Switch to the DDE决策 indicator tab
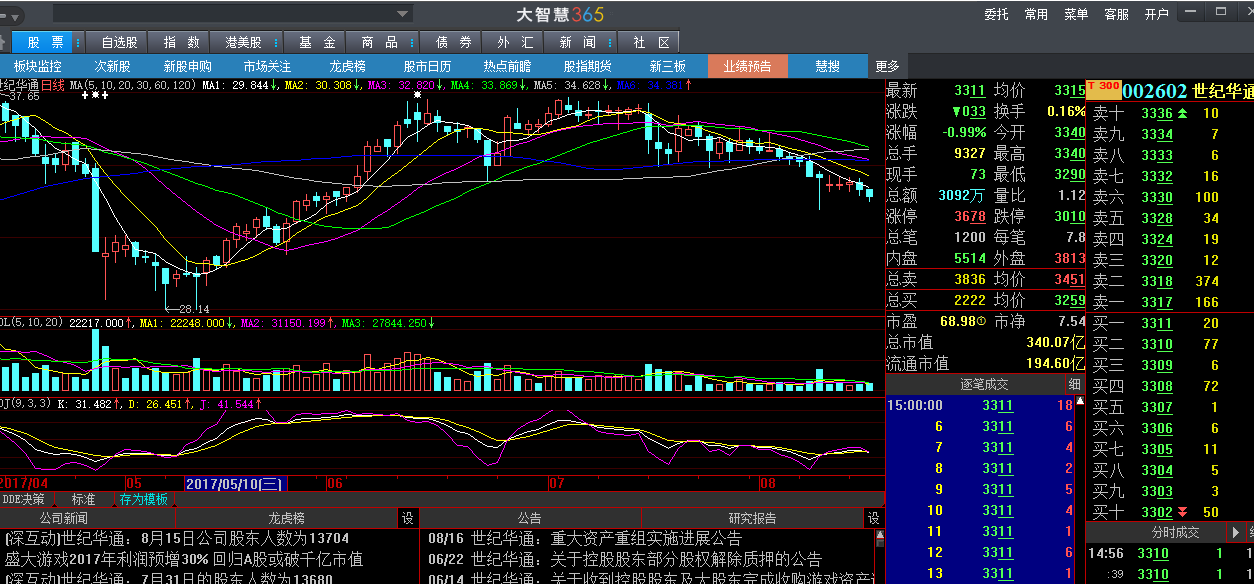The image size is (1254, 584). coord(23,499)
